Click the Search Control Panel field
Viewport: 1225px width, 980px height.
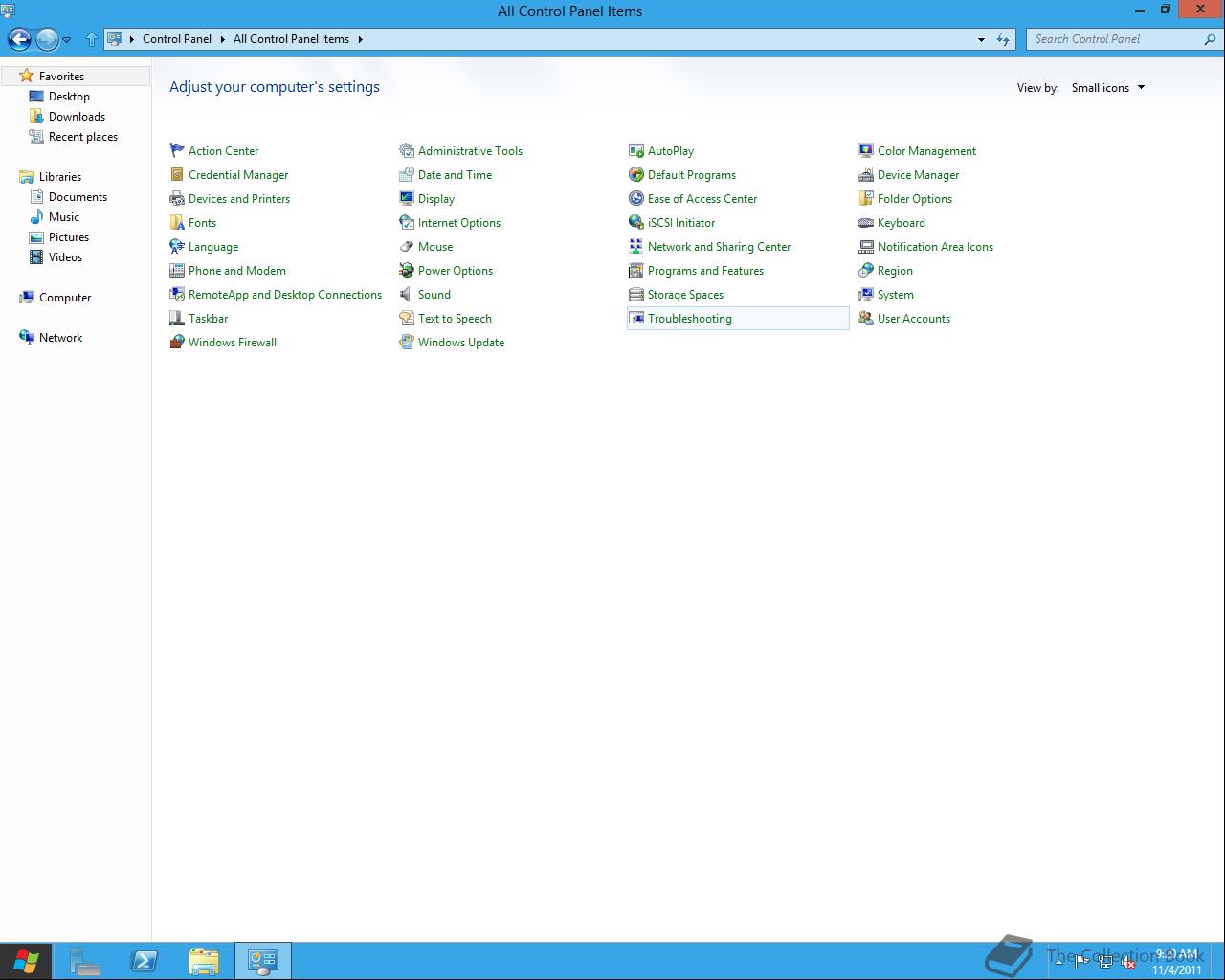(1124, 39)
